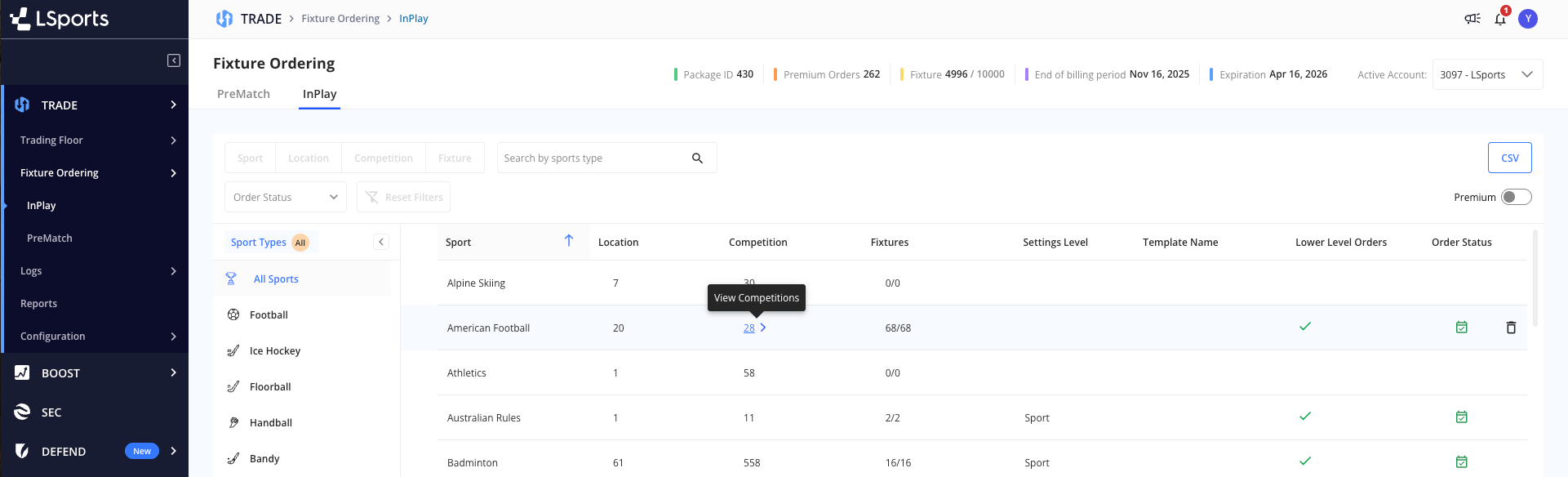Collapse the left sidebar panel icon
Viewport: 1568px width, 477px height.
(174, 60)
